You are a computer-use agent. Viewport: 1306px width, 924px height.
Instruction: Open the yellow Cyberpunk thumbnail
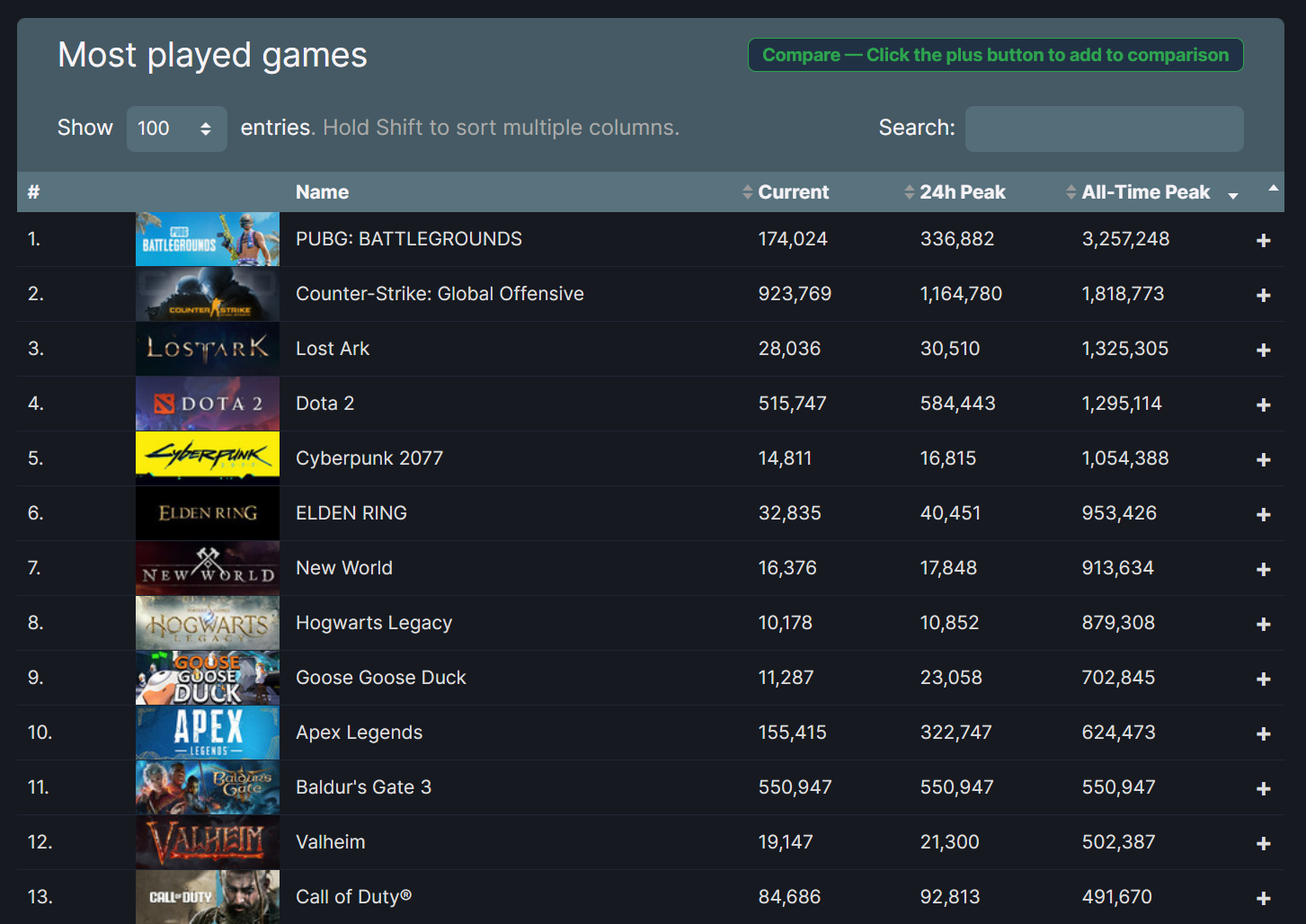pyautogui.click(x=208, y=458)
